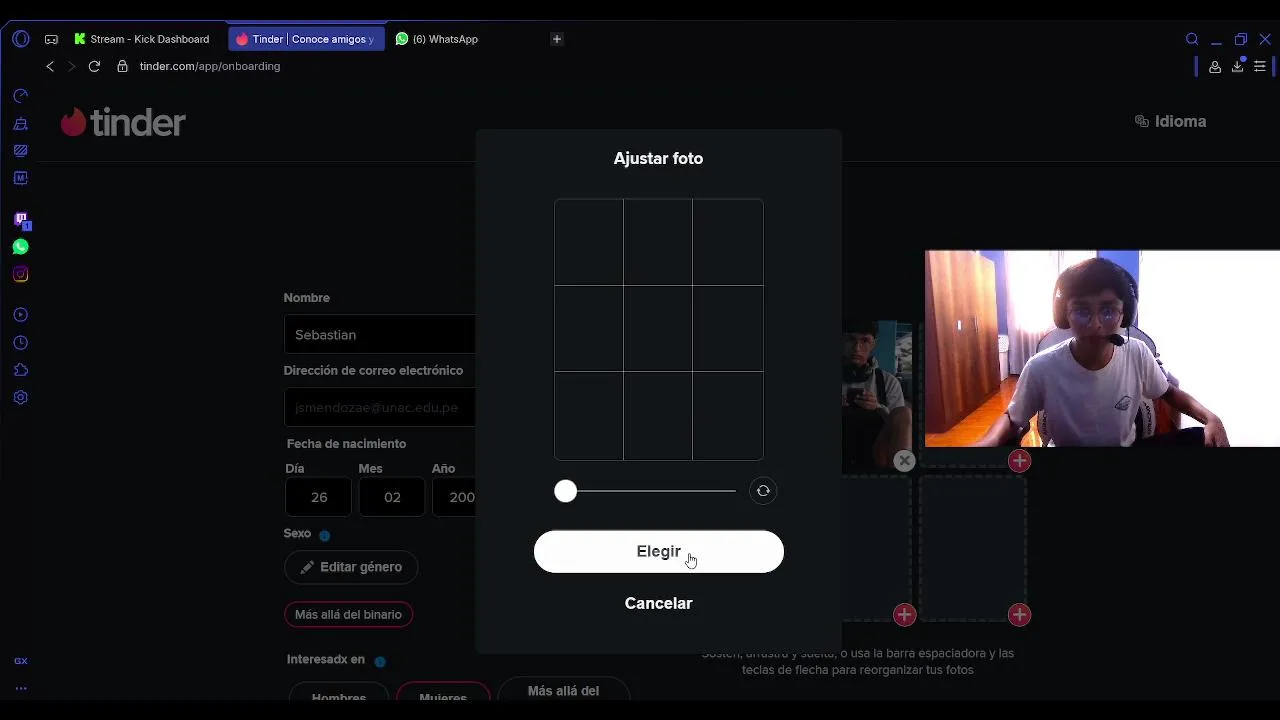Click the email address field
The height and width of the screenshot is (720, 1280).
click(x=380, y=407)
